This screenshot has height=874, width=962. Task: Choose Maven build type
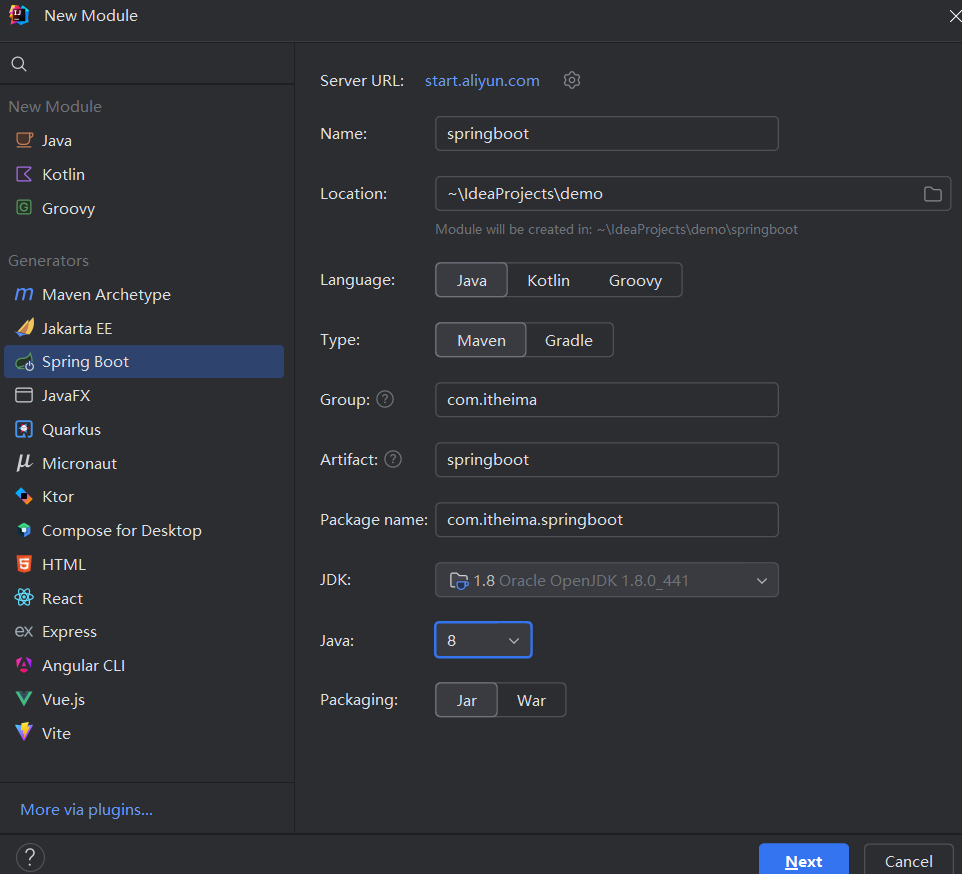click(481, 340)
